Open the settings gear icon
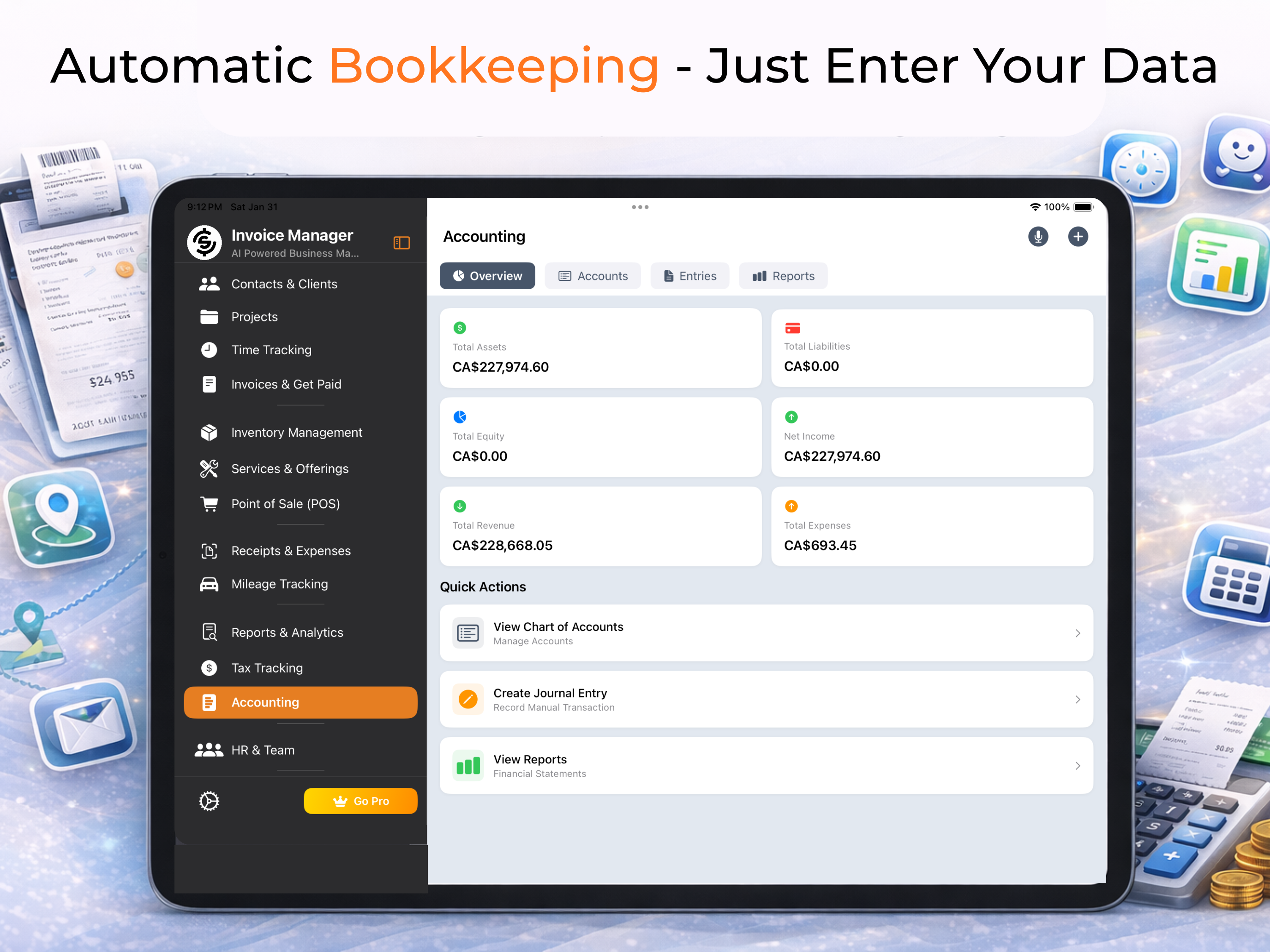The image size is (1270, 952). click(209, 801)
